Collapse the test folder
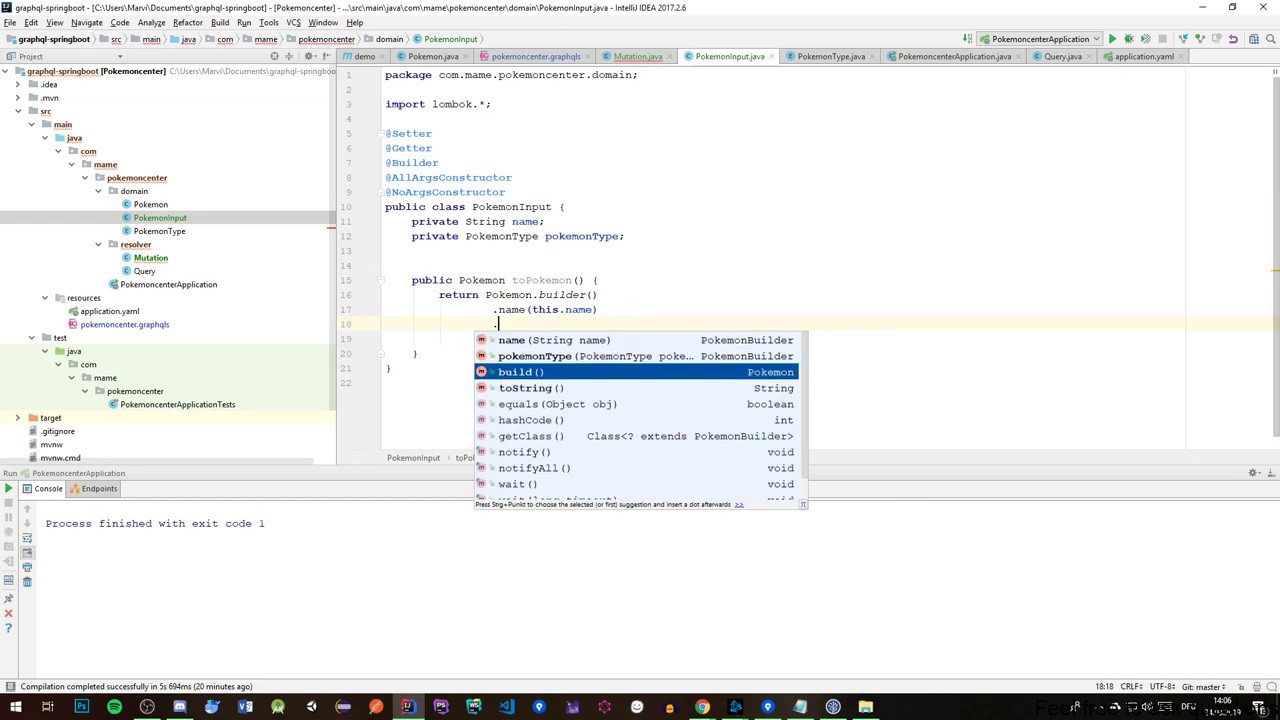Image resolution: width=1280 pixels, height=720 pixels. [x=32, y=338]
